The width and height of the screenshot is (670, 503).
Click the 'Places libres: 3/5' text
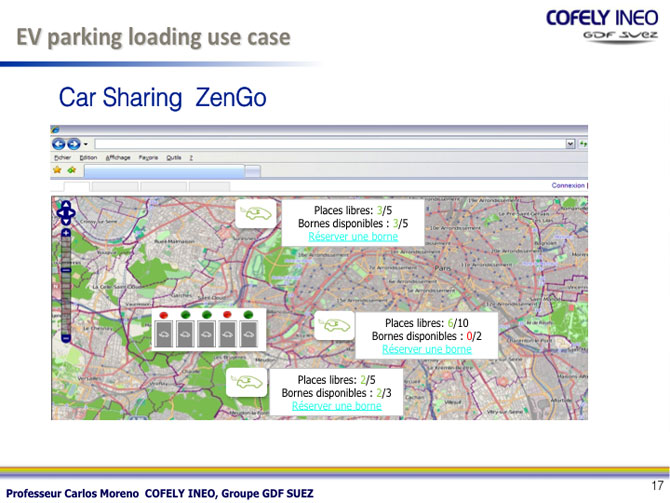353,210
